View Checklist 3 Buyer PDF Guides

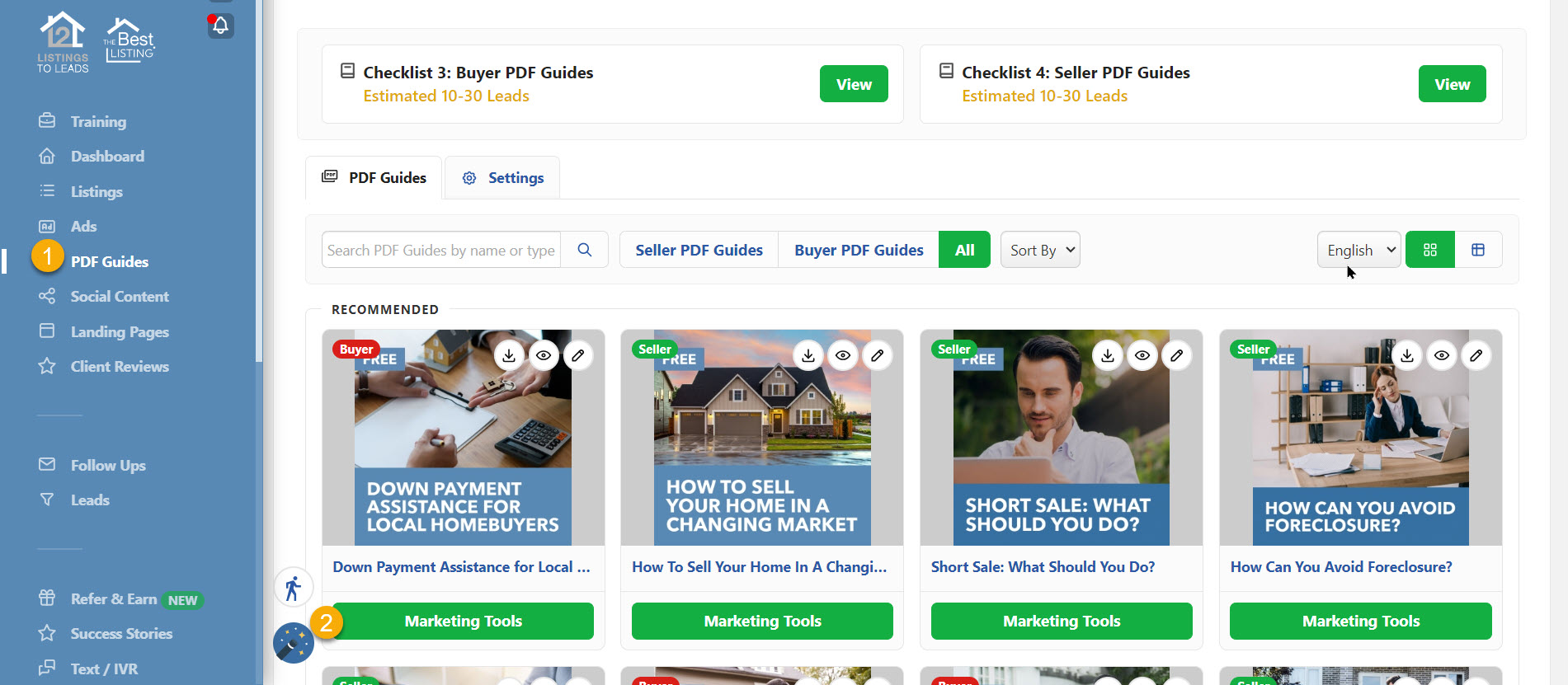click(x=853, y=84)
